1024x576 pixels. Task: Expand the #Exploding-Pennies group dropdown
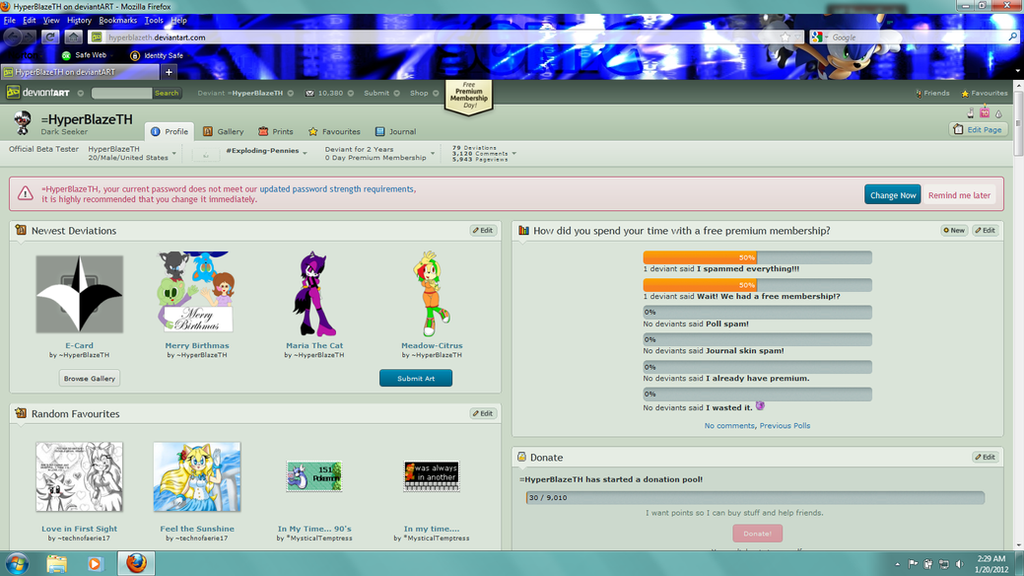point(305,153)
